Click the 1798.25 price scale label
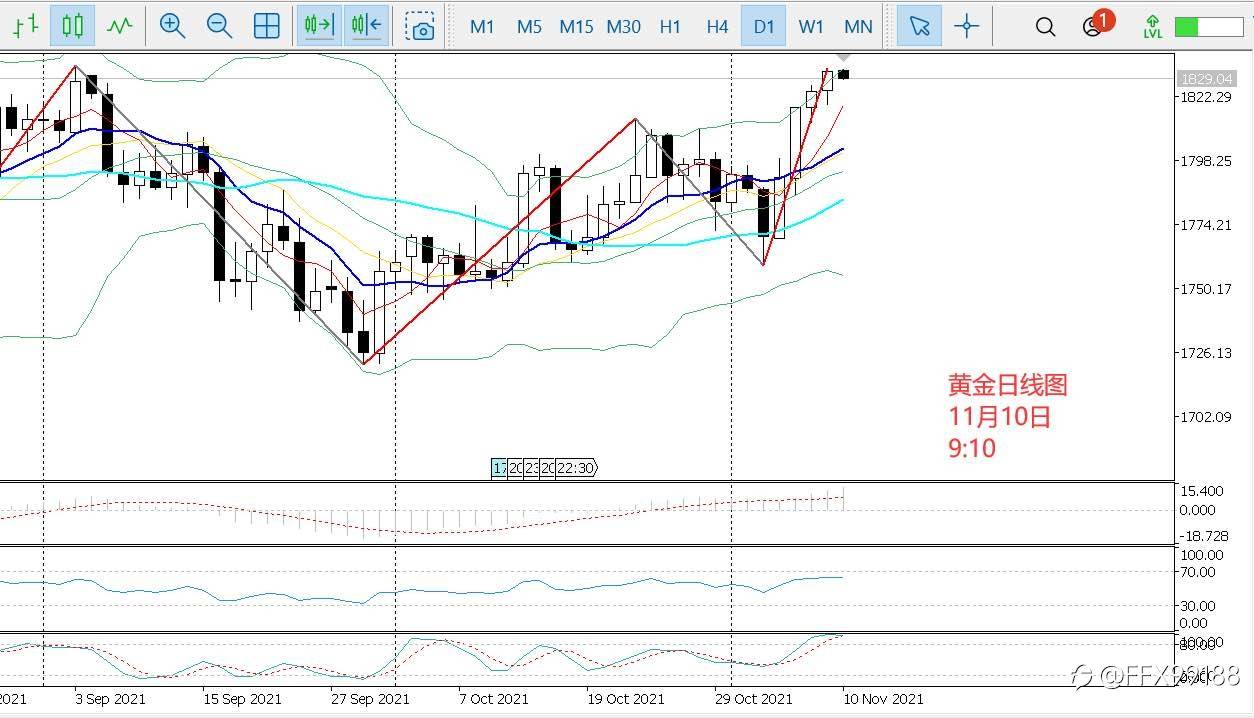The height and width of the screenshot is (718, 1254). pyautogui.click(x=1205, y=161)
